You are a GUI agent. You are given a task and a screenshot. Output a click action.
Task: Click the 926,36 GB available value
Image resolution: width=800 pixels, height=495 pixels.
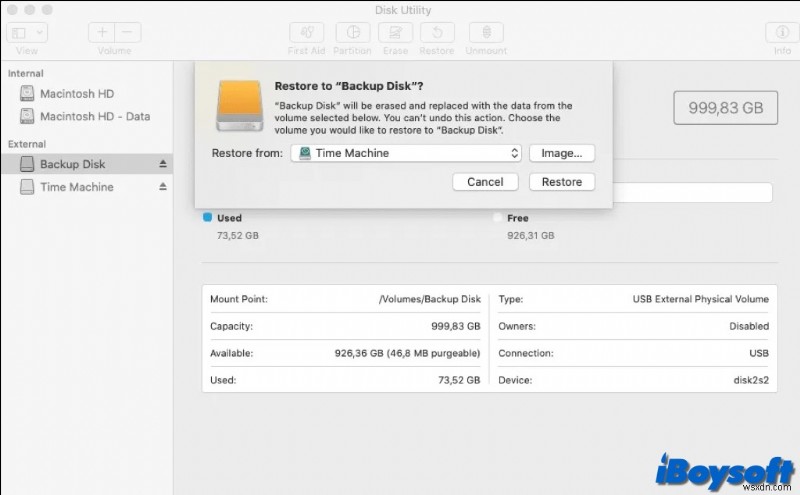[407, 353]
